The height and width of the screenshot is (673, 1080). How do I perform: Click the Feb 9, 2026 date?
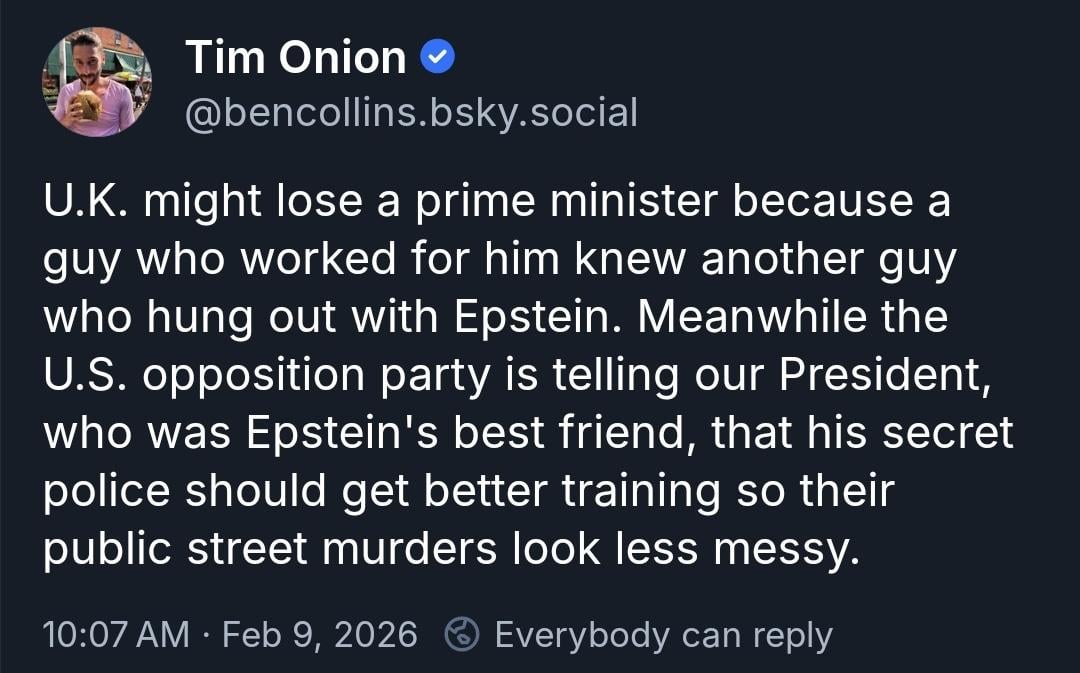pyautogui.click(x=320, y=635)
